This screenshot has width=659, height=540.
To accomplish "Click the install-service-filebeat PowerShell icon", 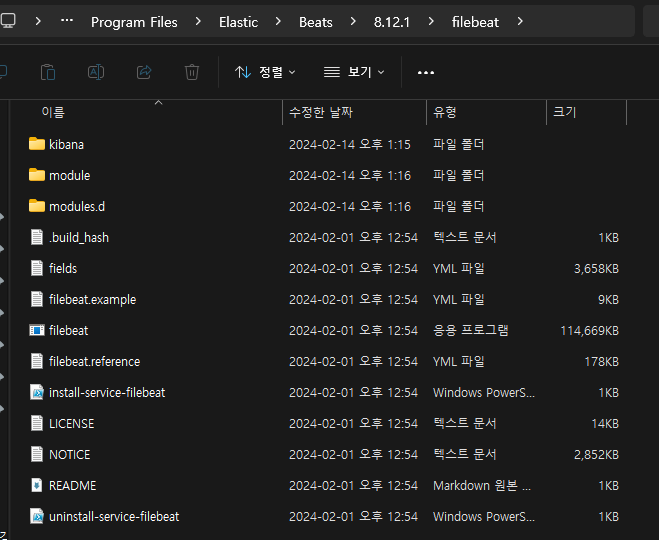I will [x=37, y=392].
